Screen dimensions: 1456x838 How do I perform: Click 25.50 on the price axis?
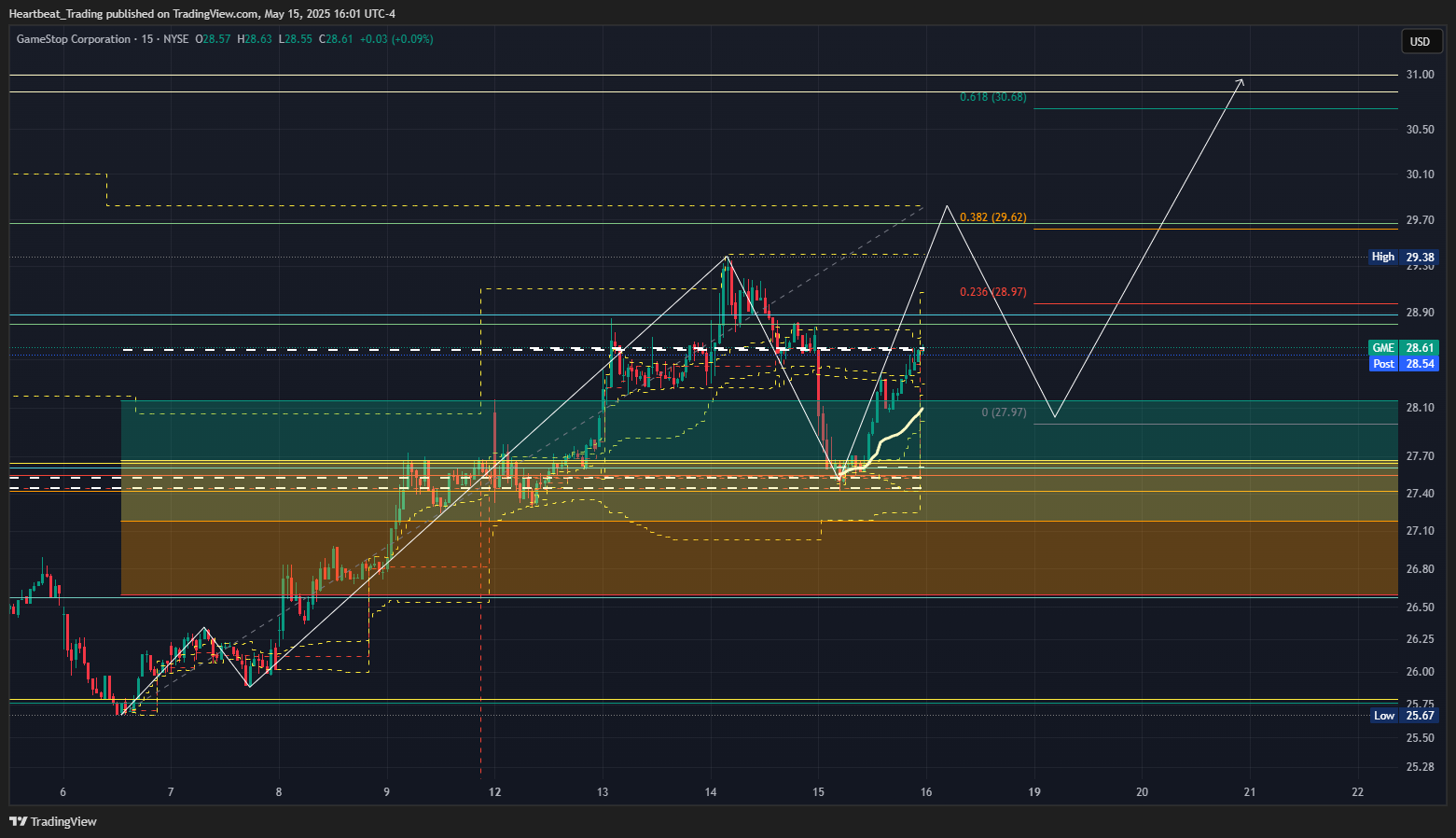pyautogui.click(x=1420, y=738)
